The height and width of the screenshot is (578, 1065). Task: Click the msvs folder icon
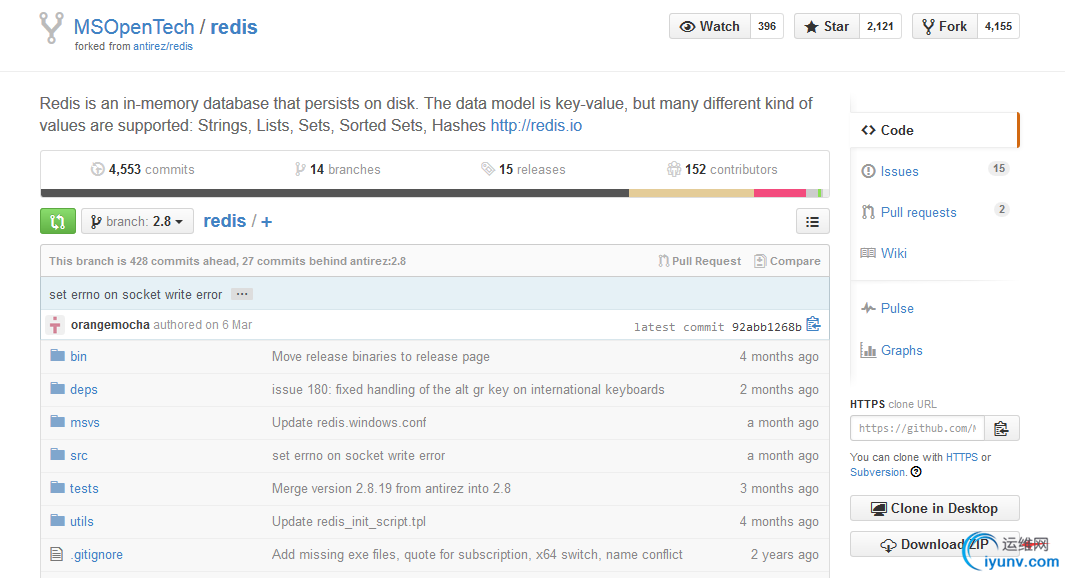(57, 422)
